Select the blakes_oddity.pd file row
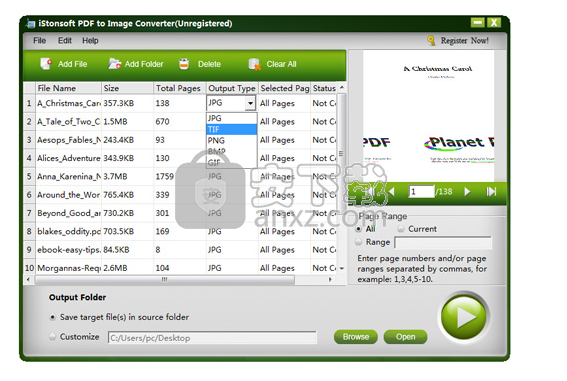This screenshot has width=567, height=381. [180, 231]
